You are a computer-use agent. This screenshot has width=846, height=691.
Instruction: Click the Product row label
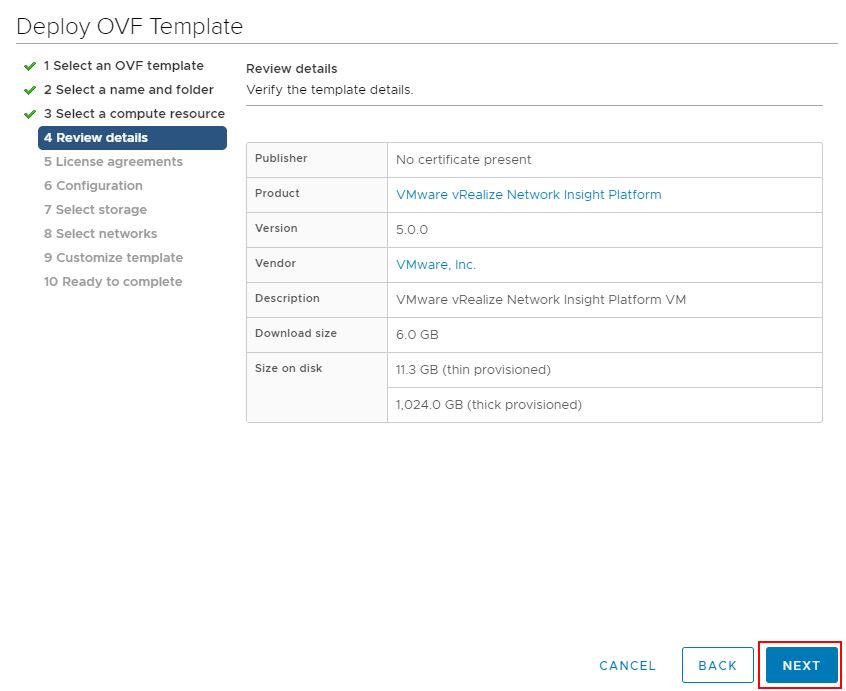pyautogui.click(x=277, y=193)
